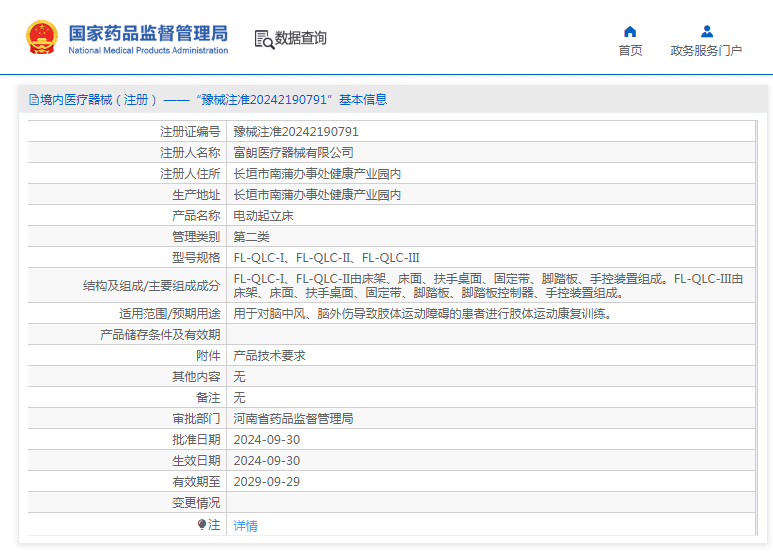Click the home house icon

[630, 32]
